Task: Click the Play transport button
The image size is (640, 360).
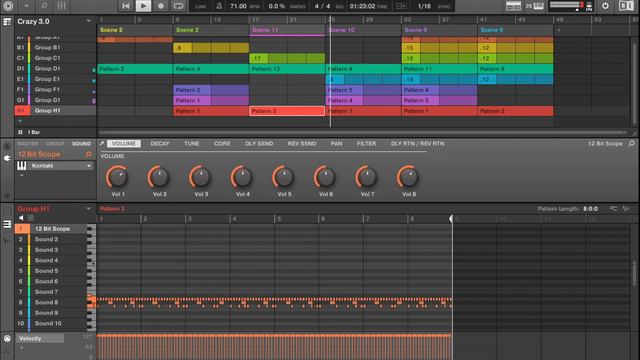Action: (143, 6)
